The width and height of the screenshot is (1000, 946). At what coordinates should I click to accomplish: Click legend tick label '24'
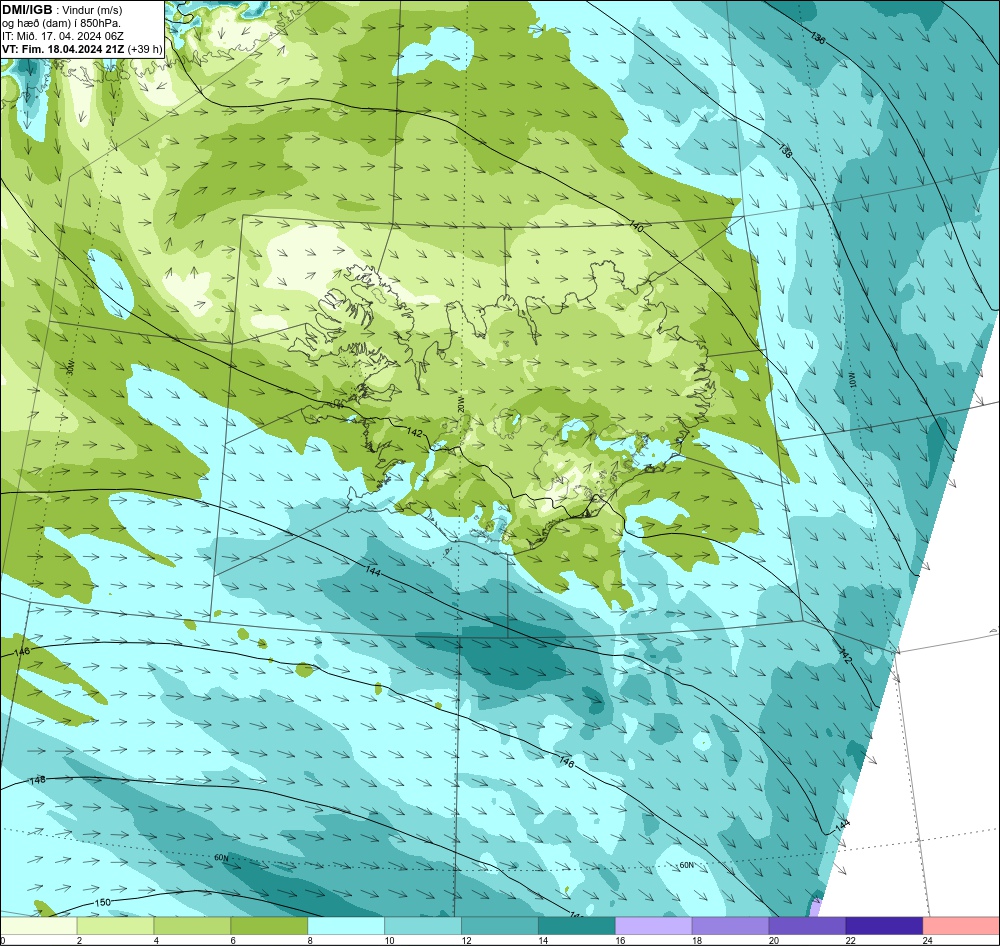(x=928, y=940)
